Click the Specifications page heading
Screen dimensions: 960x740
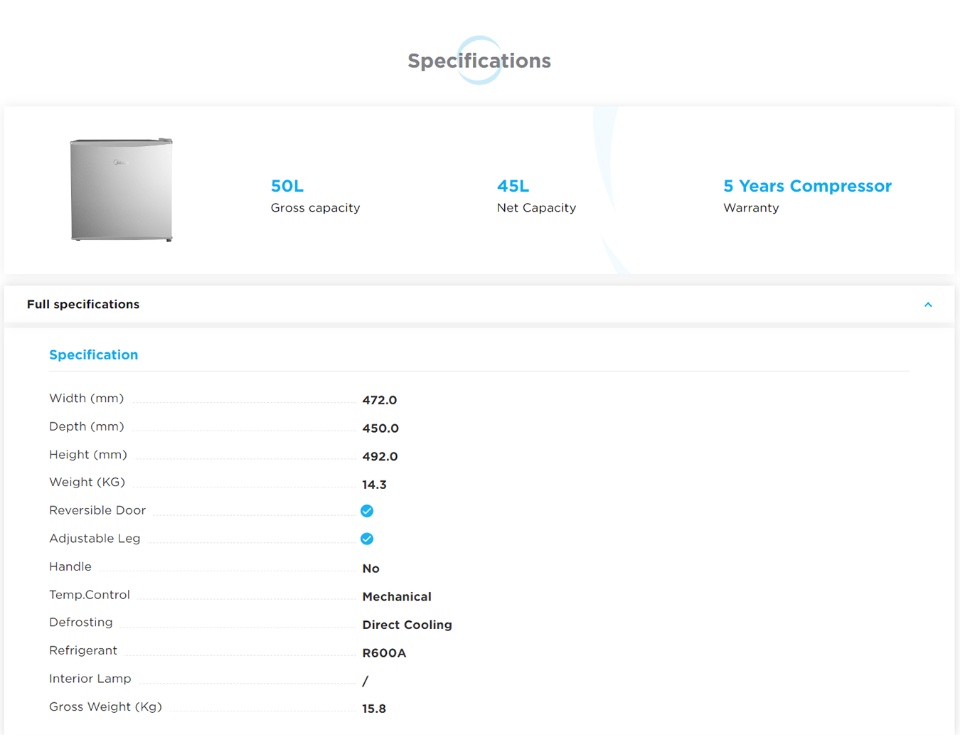click(479, 61)
